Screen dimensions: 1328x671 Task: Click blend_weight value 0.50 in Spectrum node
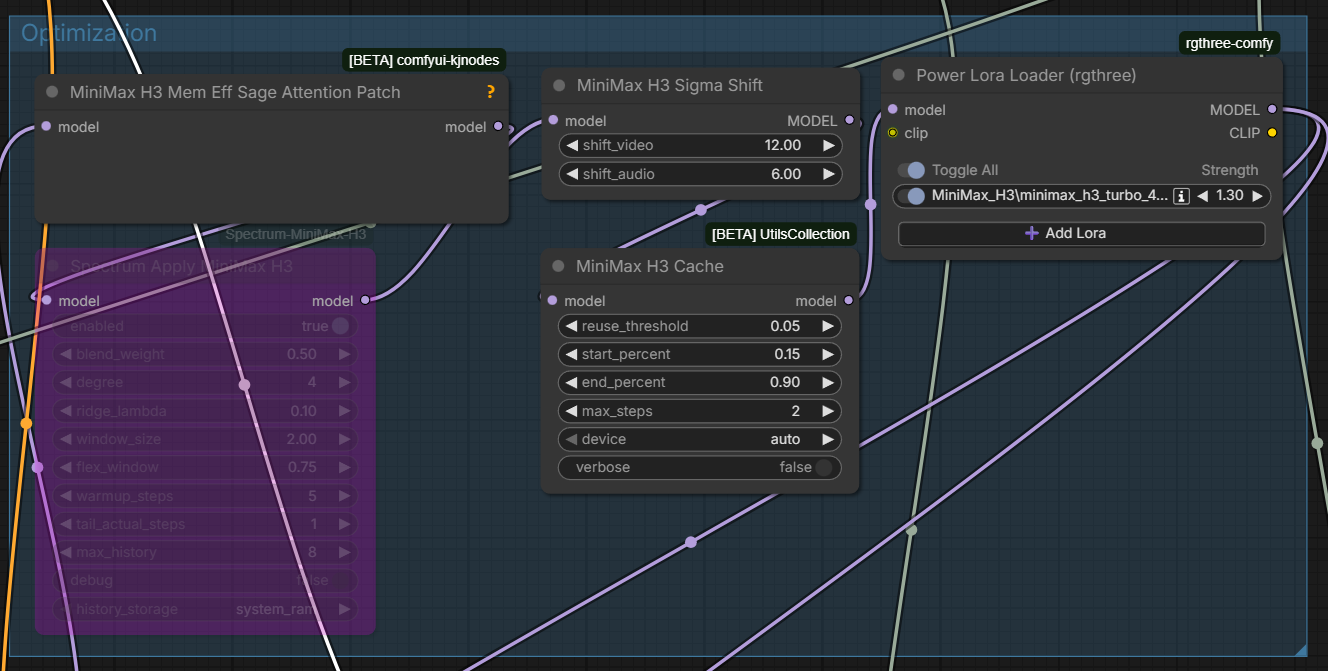[x=302, y=354]
